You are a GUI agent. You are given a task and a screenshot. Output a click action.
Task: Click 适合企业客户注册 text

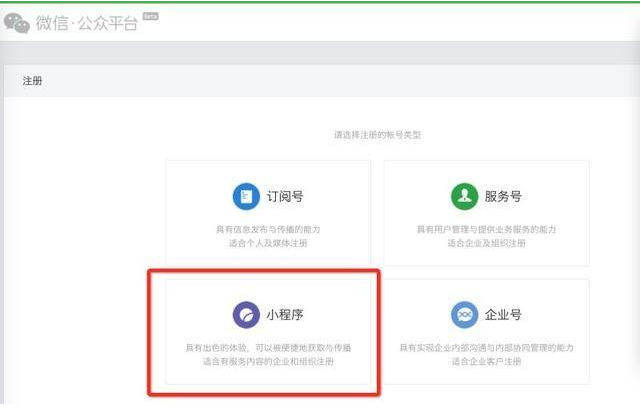[486, 362]
